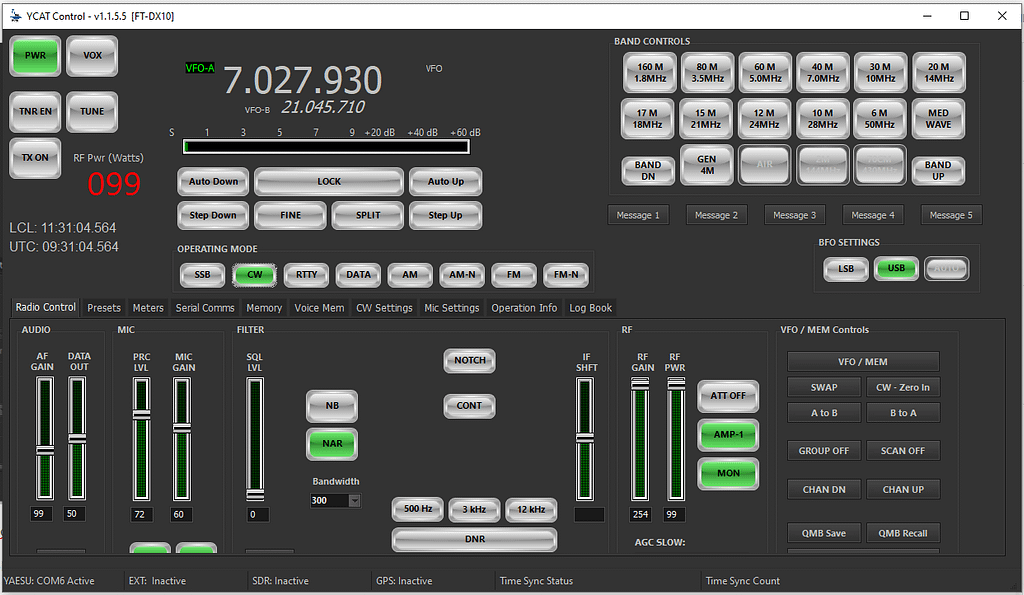Viewport: 1024px width, 595px height.
Task: Enable the TNR EN tuner button
Action: (x=35, y=112)
